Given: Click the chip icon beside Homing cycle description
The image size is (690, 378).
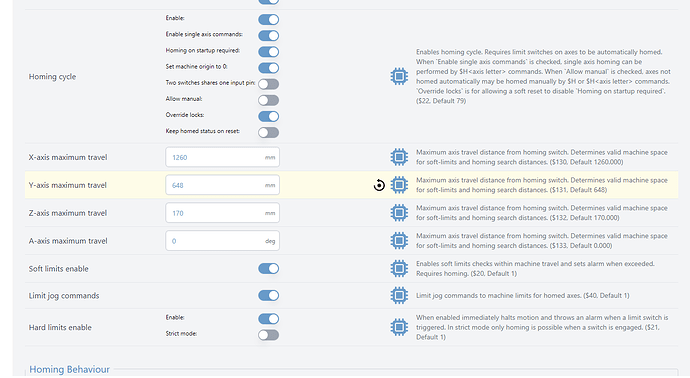Looking at the screenshot, I should (x=399, y=77).
